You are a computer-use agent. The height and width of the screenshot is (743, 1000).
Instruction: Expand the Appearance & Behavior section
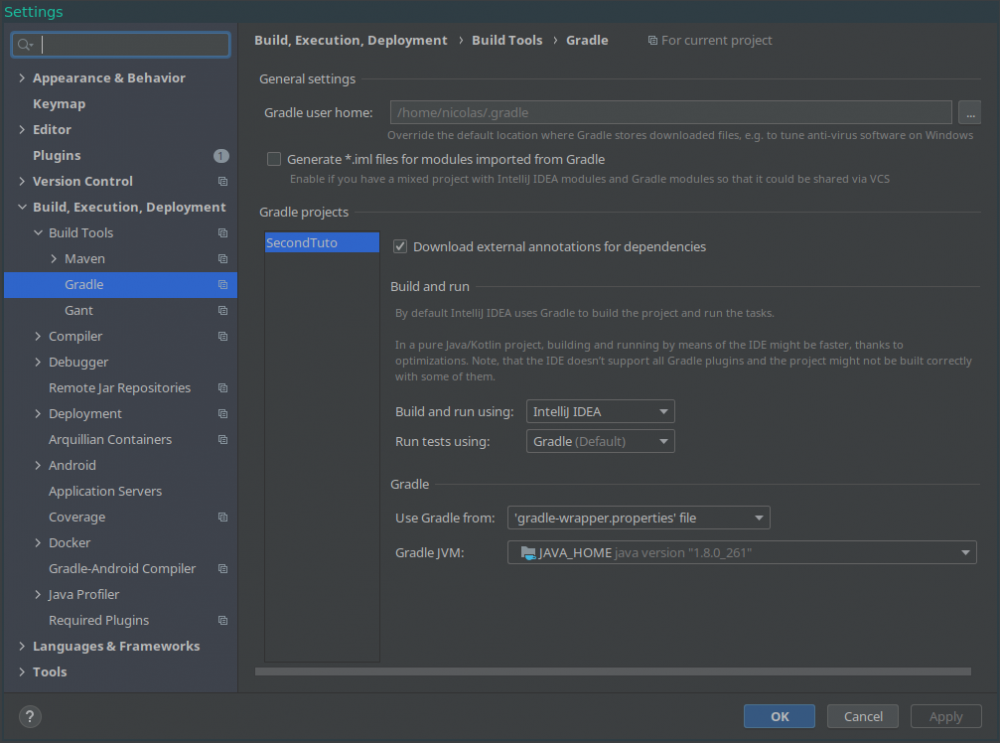point(22,78)
